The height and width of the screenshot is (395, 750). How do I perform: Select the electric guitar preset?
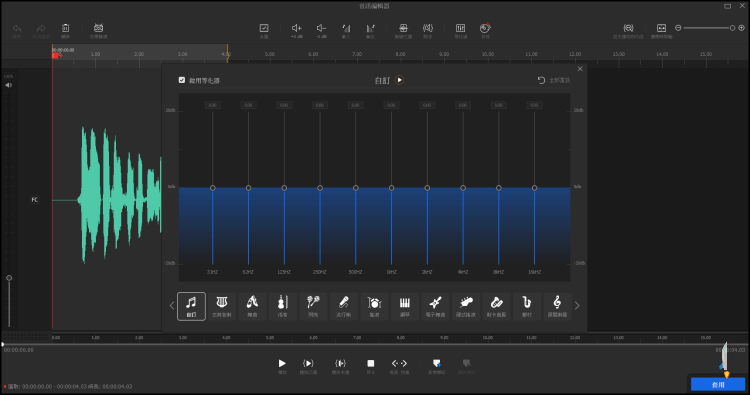point(435,306)
